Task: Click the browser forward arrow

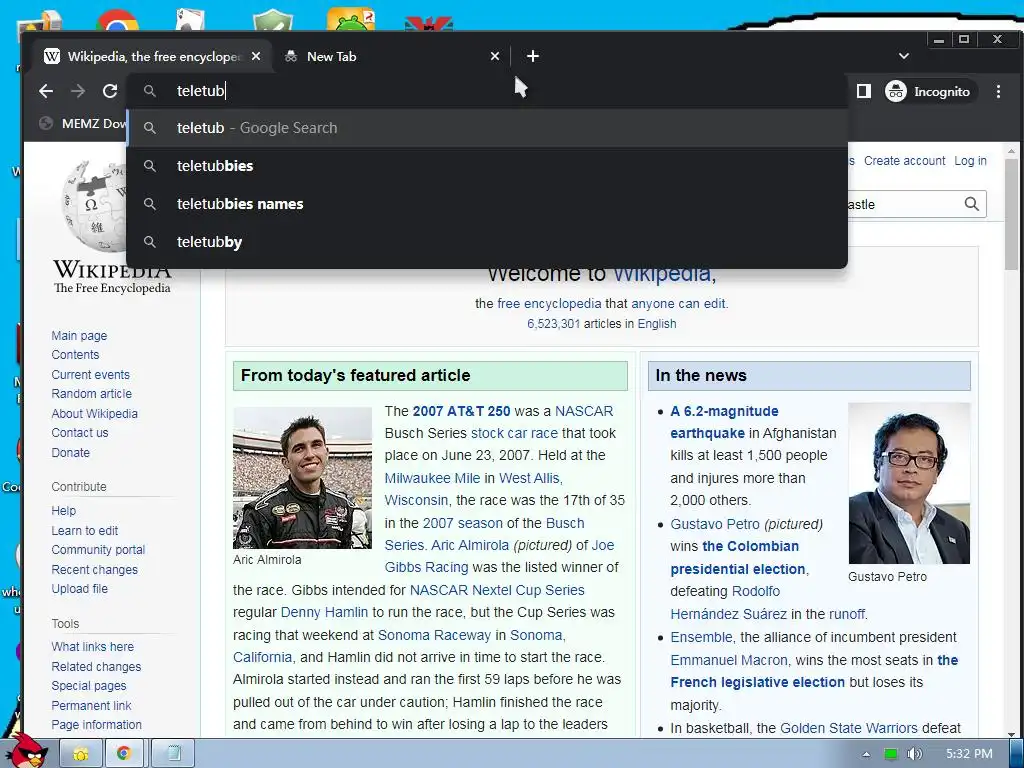Action: (78, 91)
